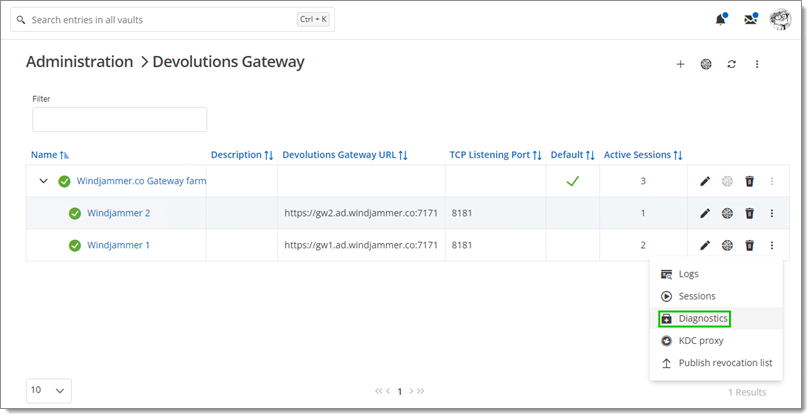The width and height of the screenshot is (812, 419).
Task: Edit Windjammer 2 with pencil icon
Action: (705, 213)
